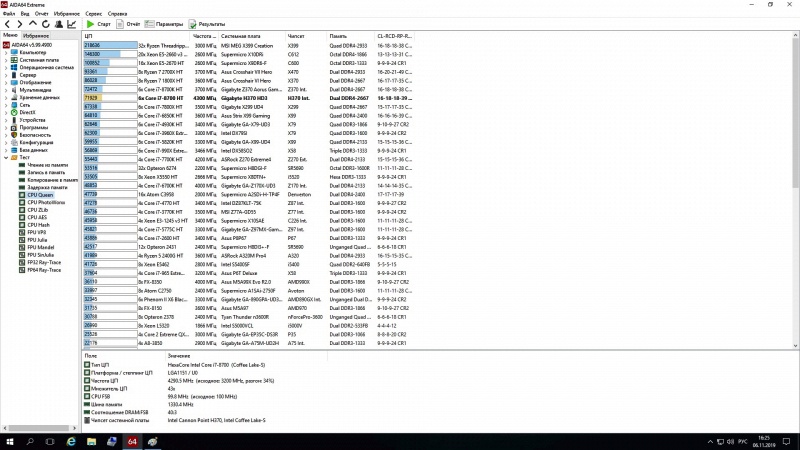Image resolution: width=800 pixels, height=450 pixels.
Task: Select the CPU AES benchmark
Action: [37, 217]
